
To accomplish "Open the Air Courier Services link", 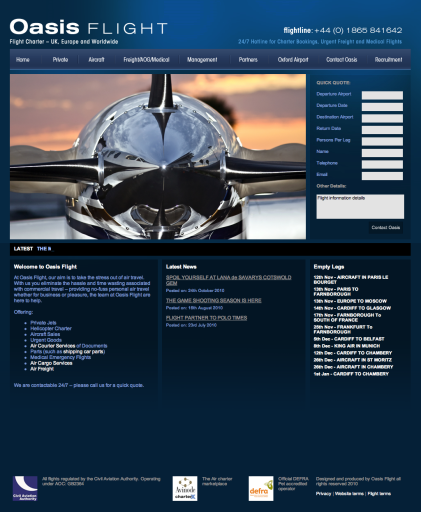I will point(53,346).
